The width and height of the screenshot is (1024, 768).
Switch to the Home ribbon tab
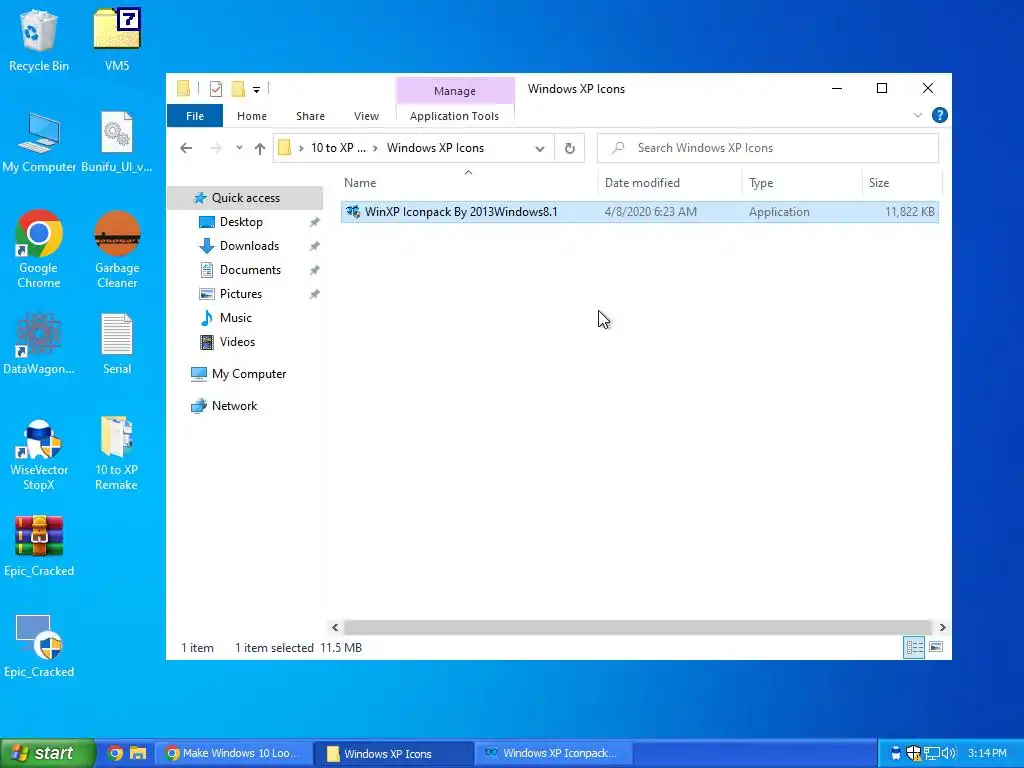[251, 116]
